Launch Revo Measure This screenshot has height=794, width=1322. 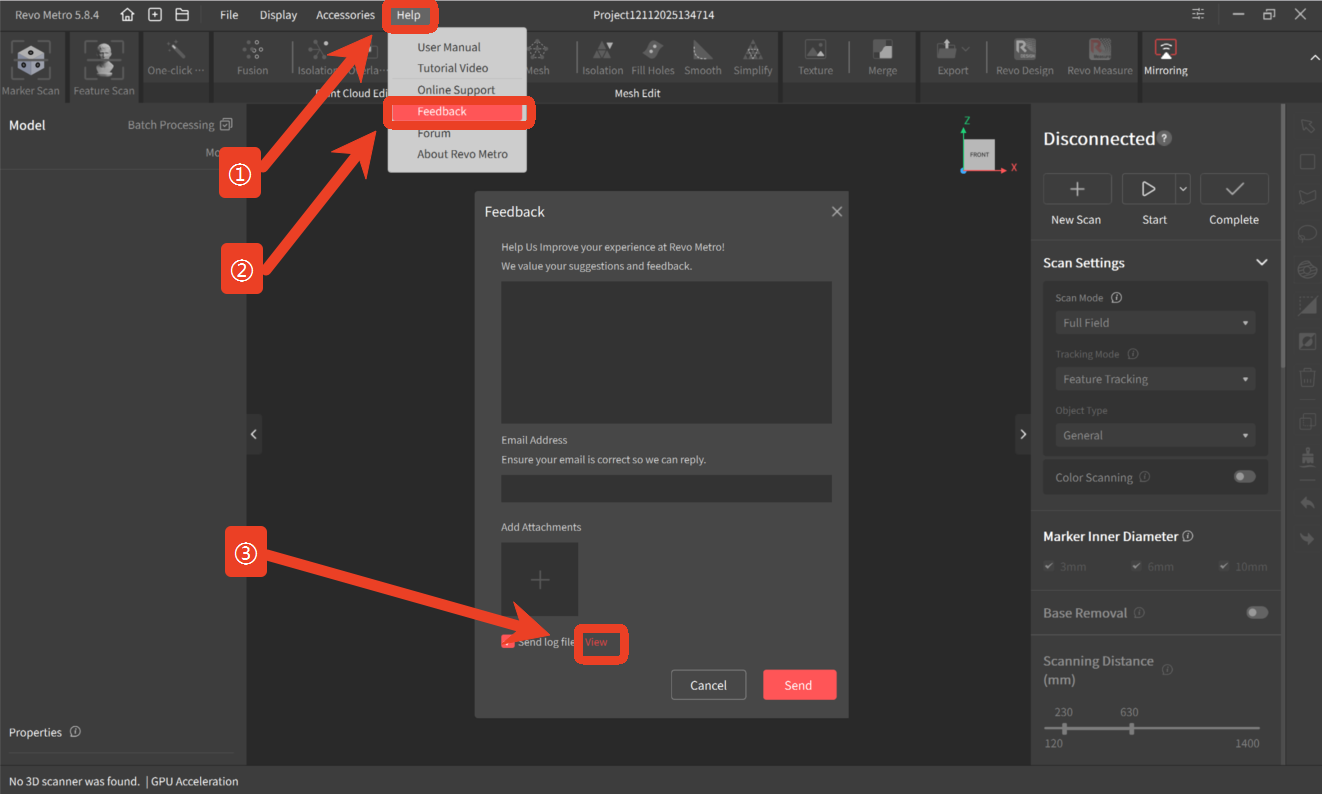(x=1100, y=57)
